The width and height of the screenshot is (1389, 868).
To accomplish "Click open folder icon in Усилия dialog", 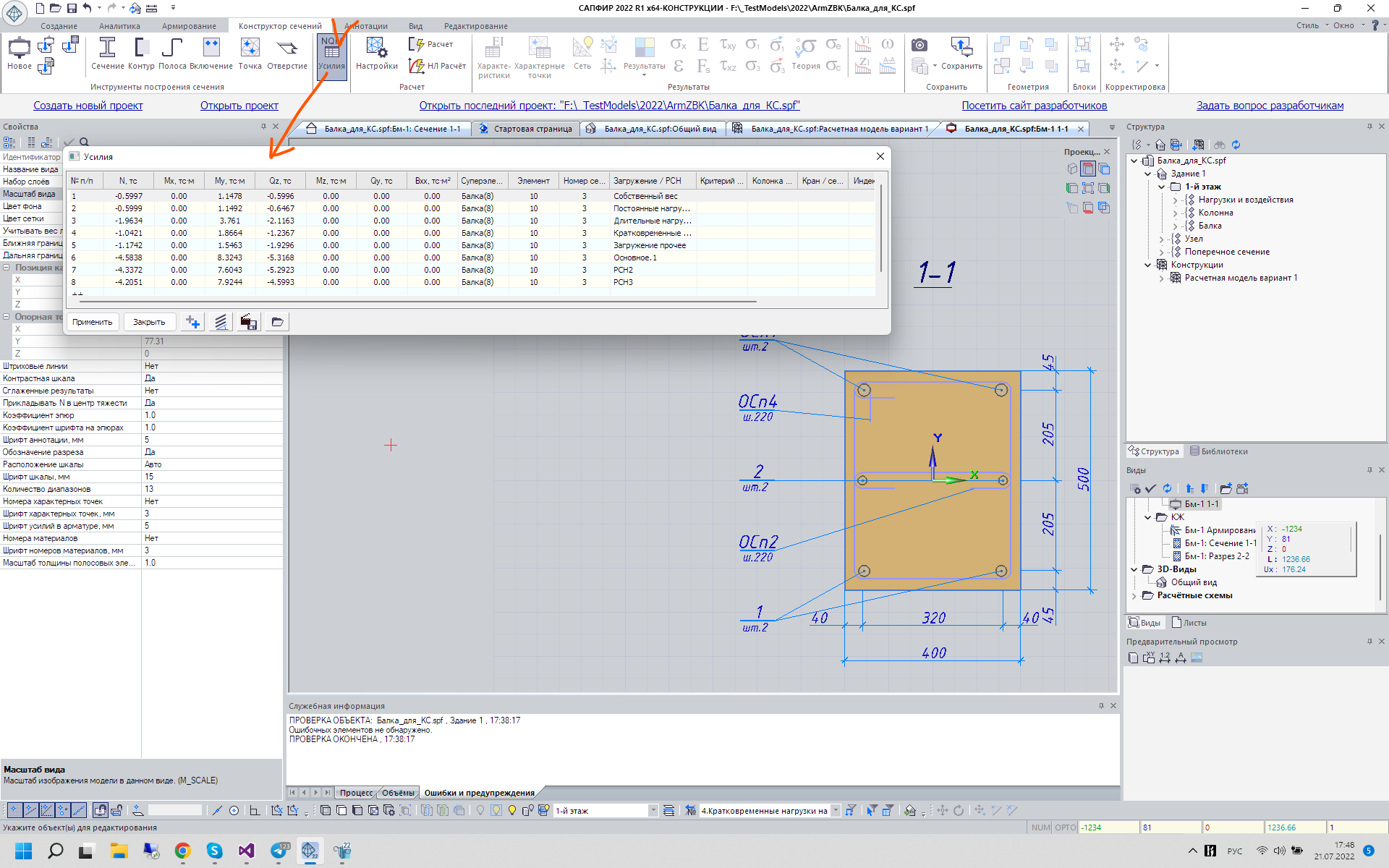I will (x=277, y=322).
